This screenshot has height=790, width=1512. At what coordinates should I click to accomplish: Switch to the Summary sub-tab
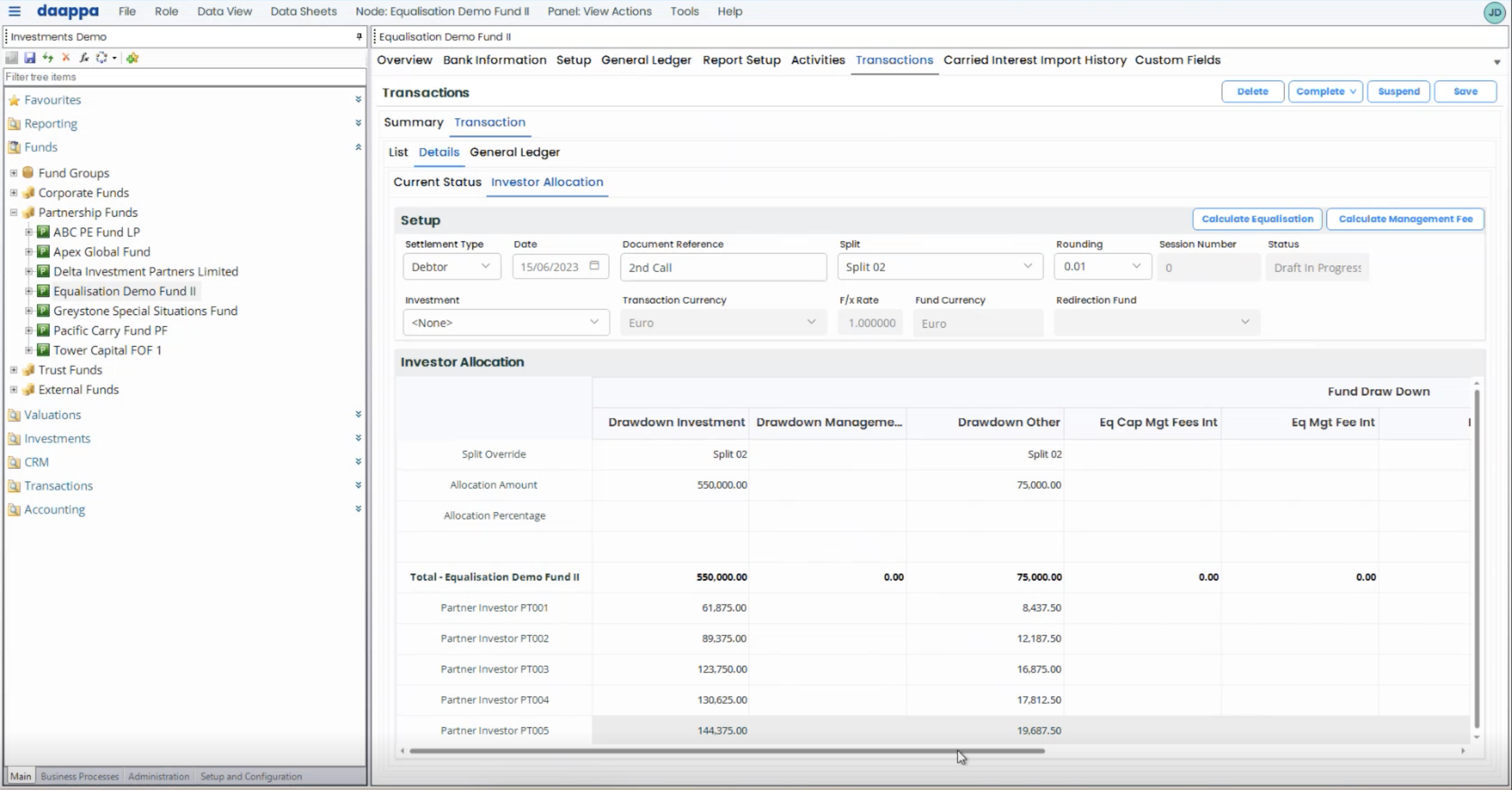tap(414, 122)
